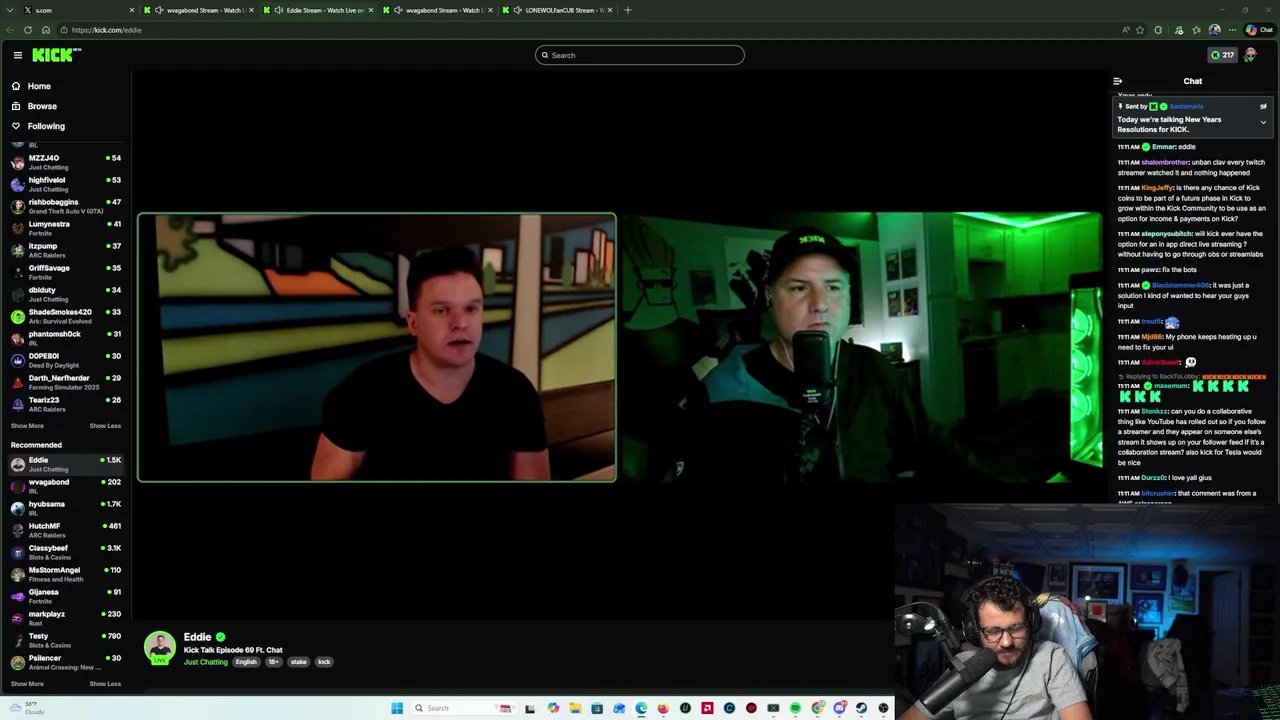Open the browser profile avatar
Screen dimensions: 1280x720
tap(1214, 30)
